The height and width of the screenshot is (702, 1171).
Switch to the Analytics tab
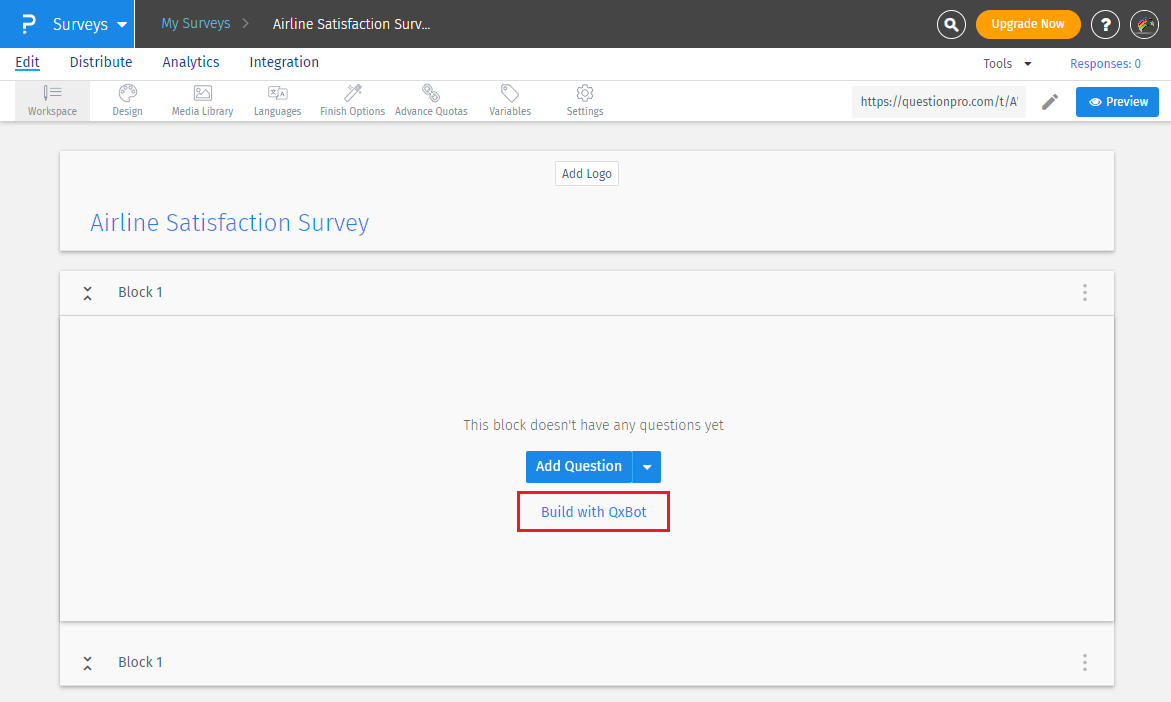coord(190,62)
